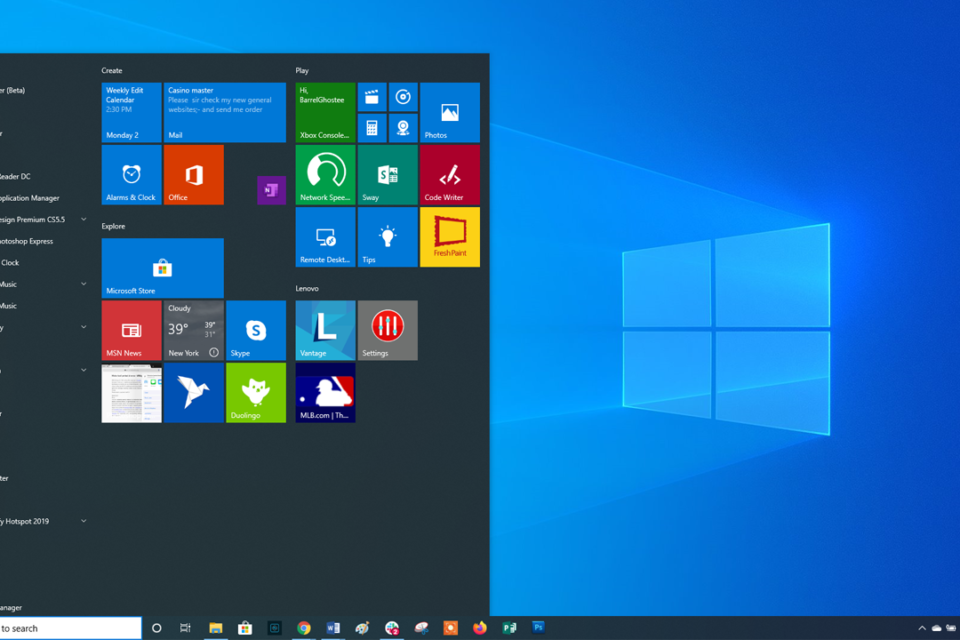
Task: Open the Photos app tile
Action: tap(449, 112)
